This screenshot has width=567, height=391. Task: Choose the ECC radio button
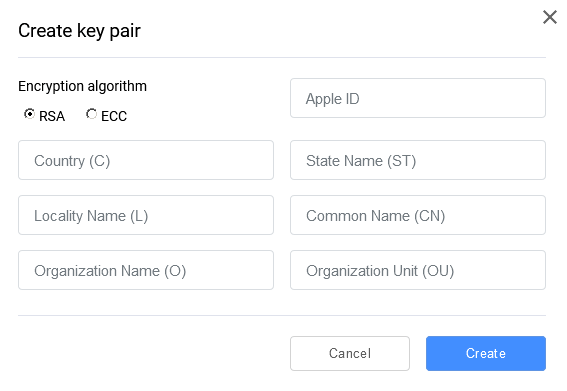(x=91, y=114)
